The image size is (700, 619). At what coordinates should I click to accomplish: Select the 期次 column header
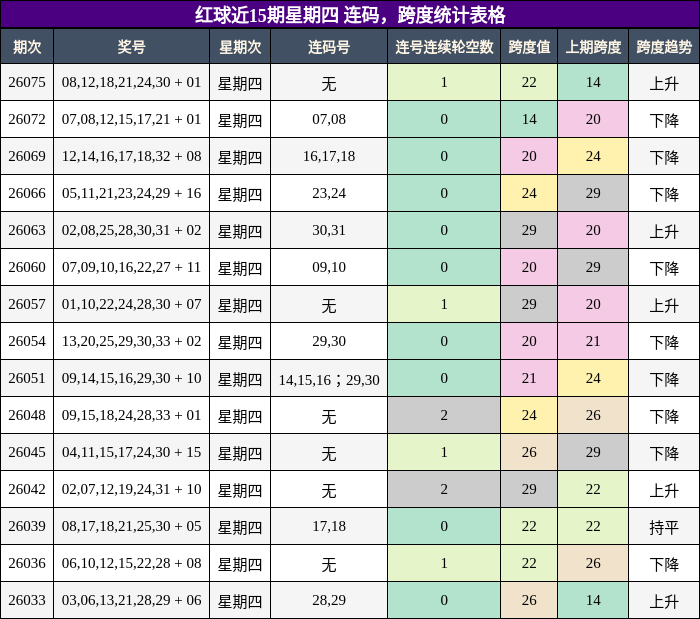27,46
